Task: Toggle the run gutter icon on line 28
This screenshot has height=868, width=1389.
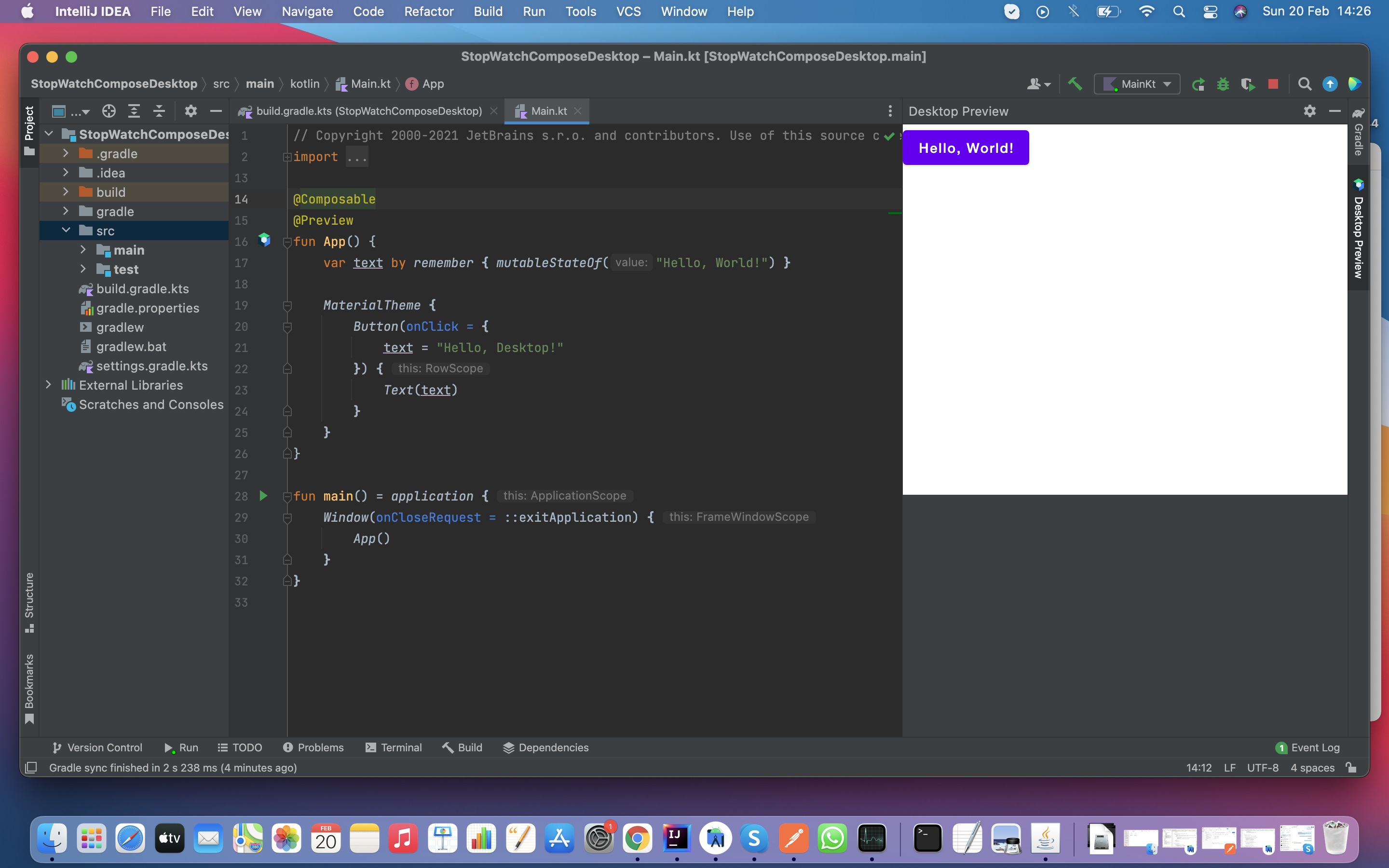Action: tap(263, 496)
